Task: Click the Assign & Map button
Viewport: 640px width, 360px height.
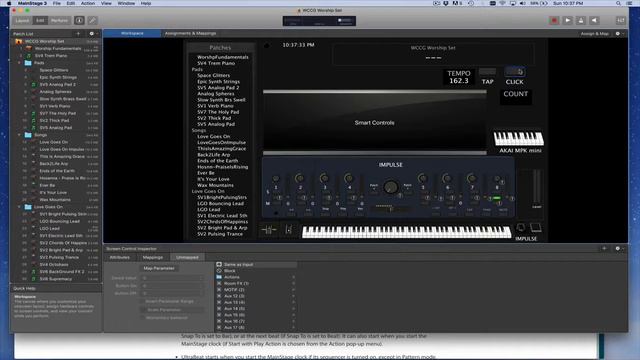Action: coord(594,33)
